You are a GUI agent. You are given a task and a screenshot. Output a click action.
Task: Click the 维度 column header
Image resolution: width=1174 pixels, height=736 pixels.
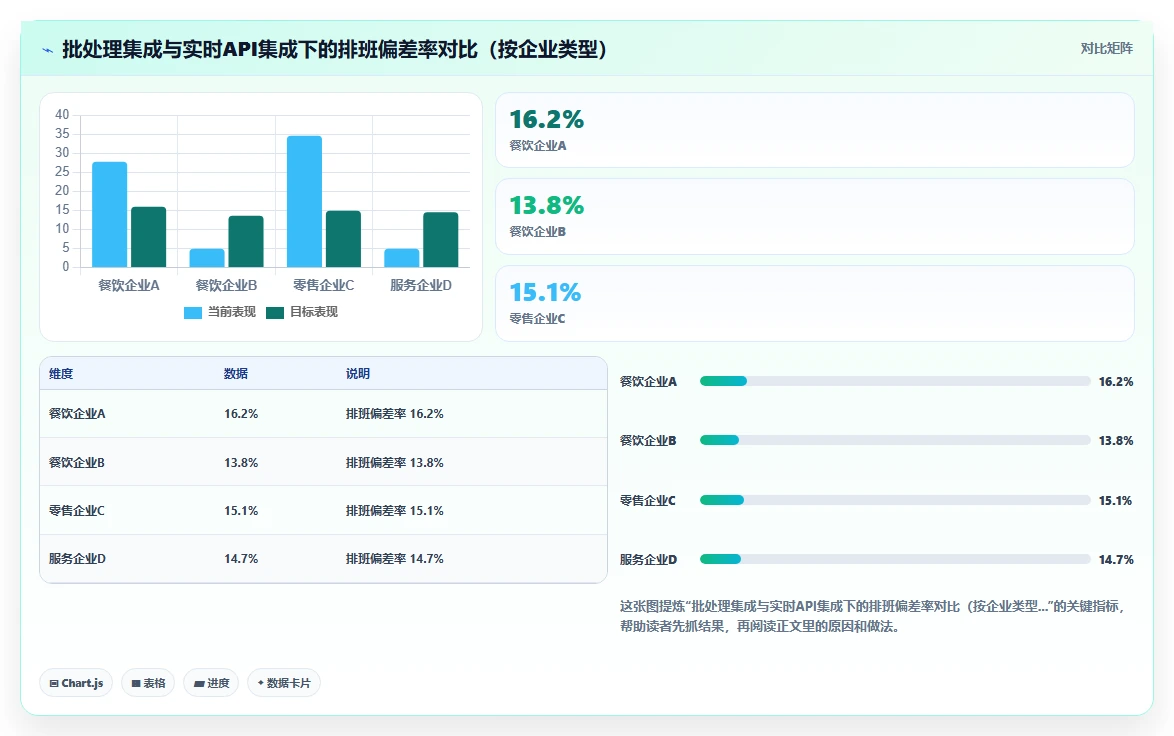(x=61, y=374)
